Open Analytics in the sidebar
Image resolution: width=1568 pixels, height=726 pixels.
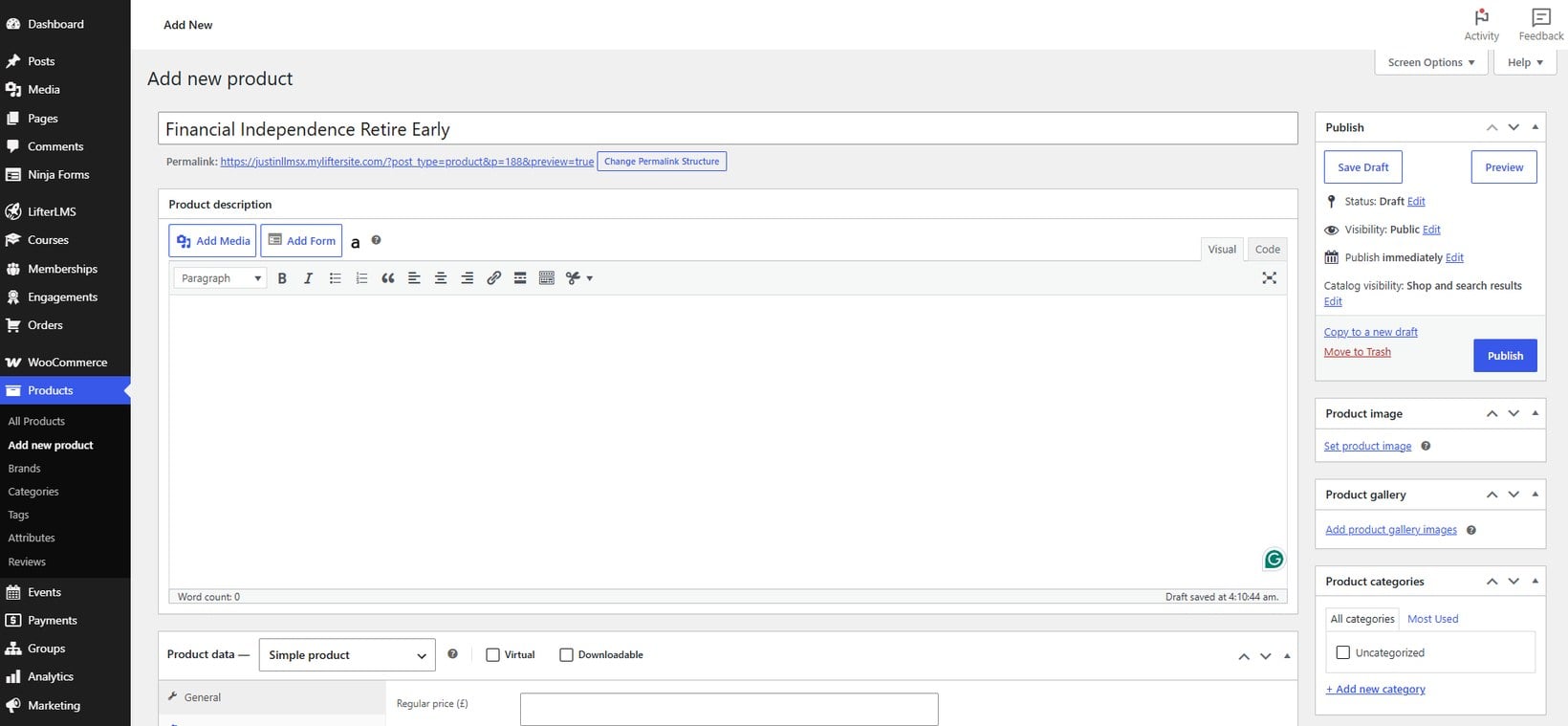coord(65,676)
